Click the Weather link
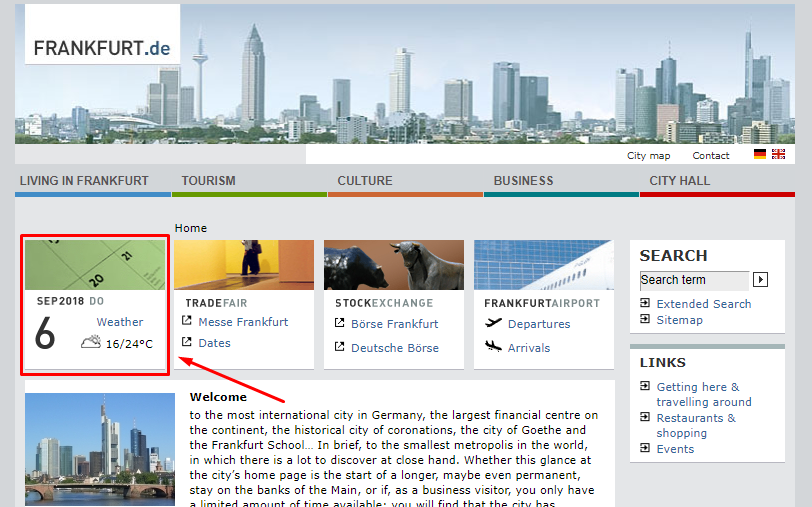812x507 pixels. click(120, 322)
